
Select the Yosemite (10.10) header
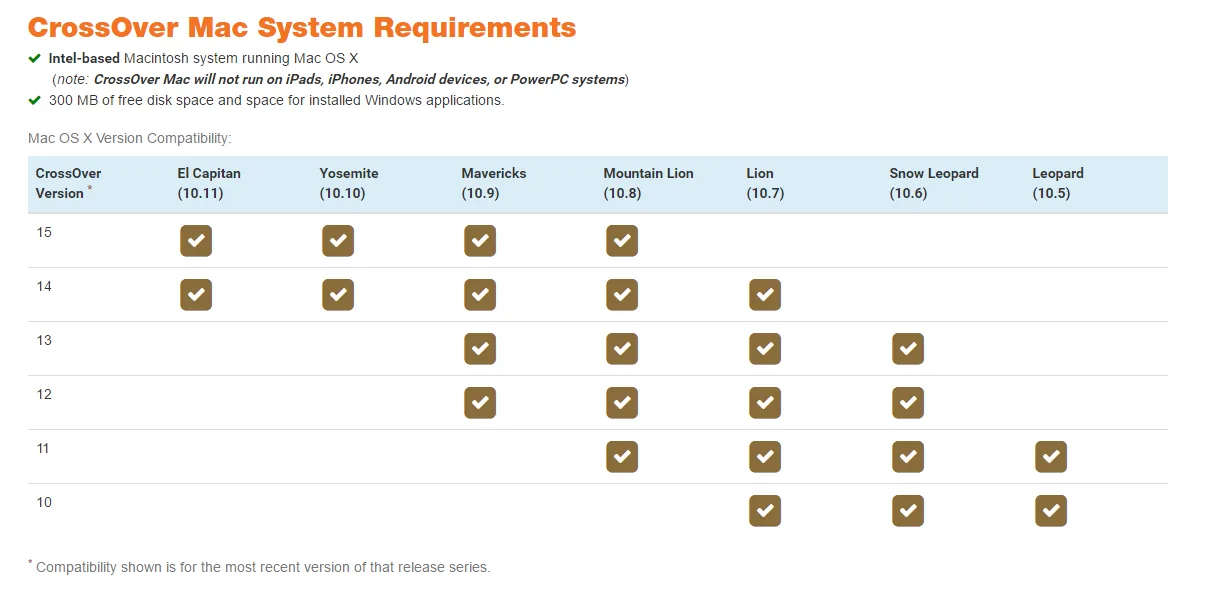pos(349,183)
